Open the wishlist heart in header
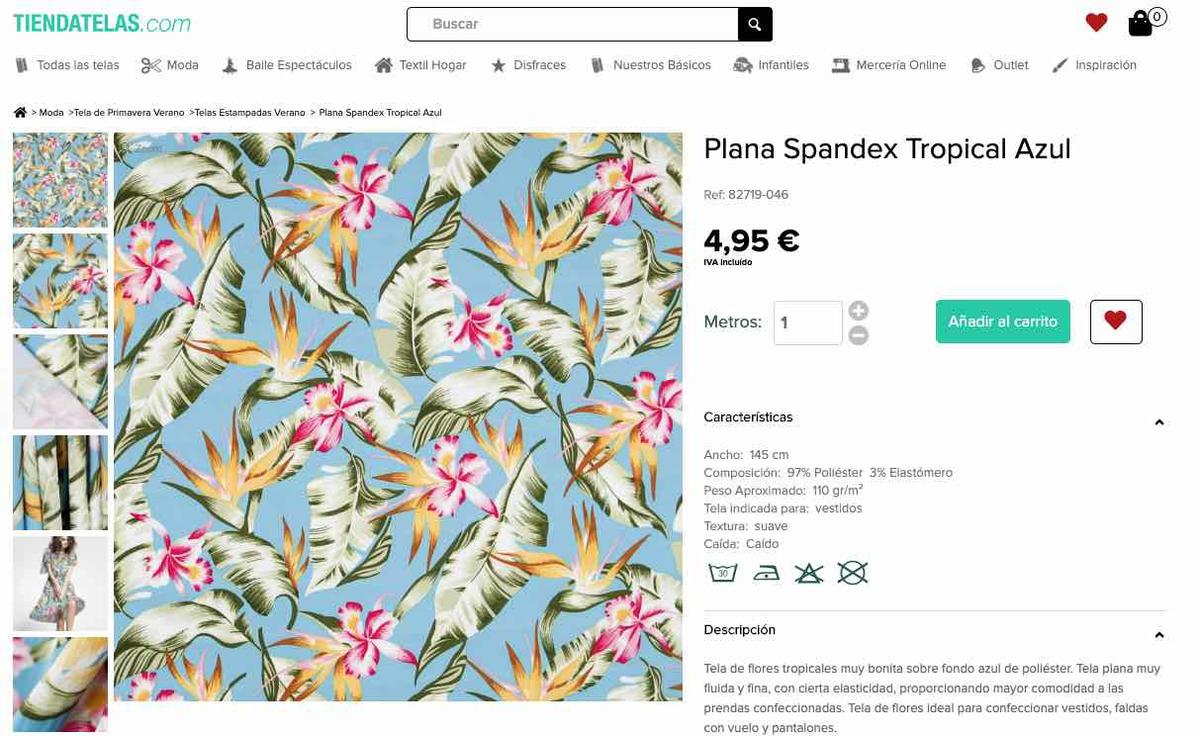The height and width of the screenshot is (736, 1200). click(x=1096, y=23)
